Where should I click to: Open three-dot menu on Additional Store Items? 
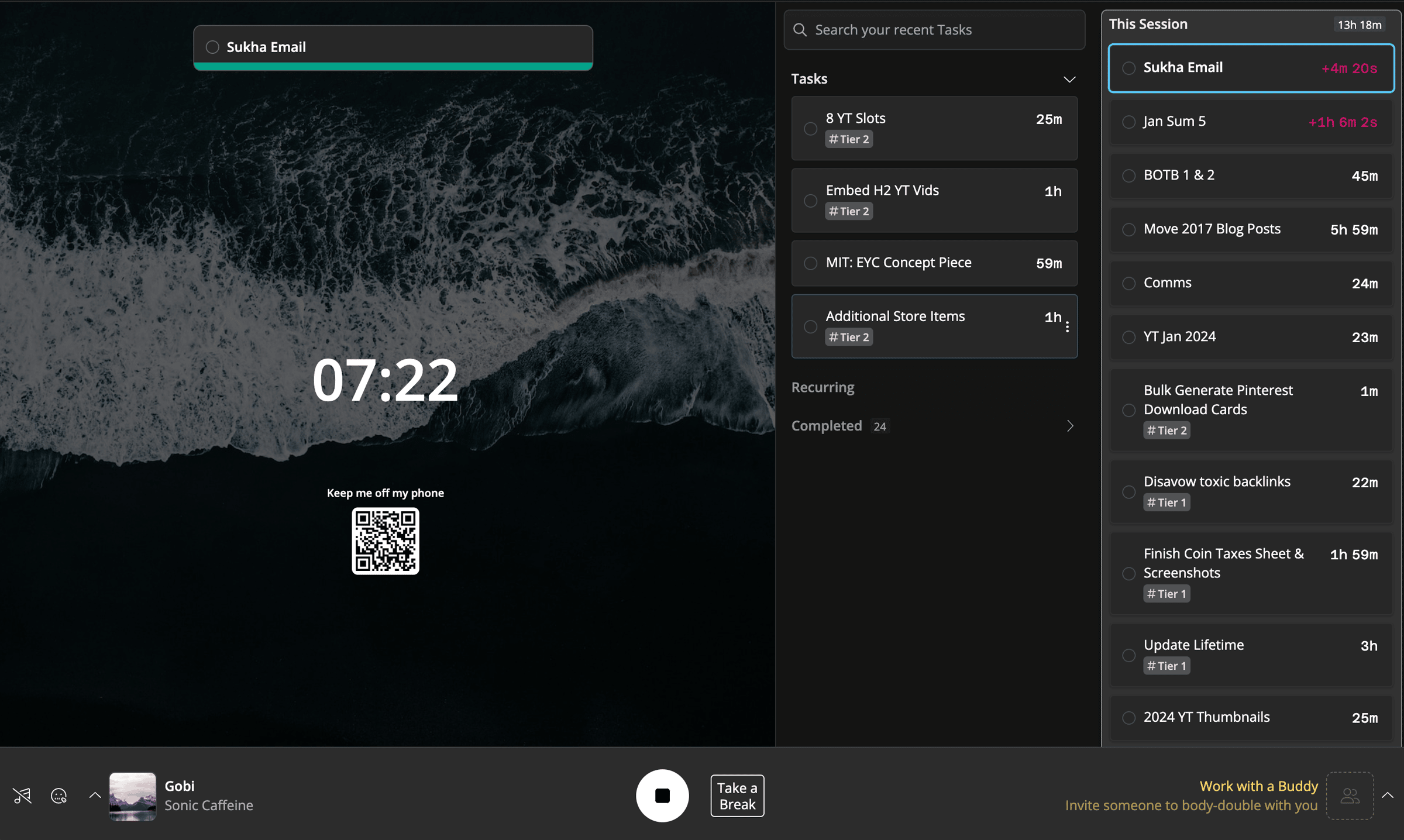1068,327
